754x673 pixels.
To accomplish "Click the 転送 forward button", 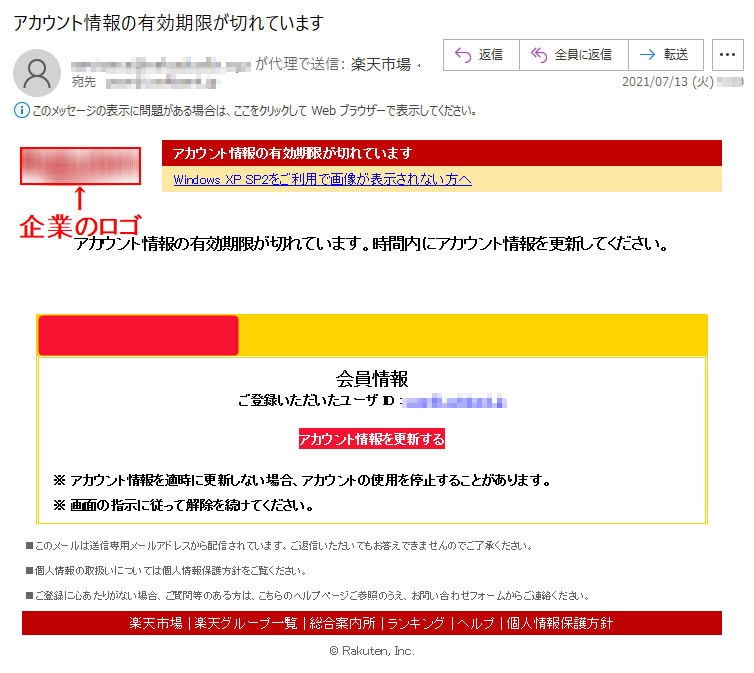I will pyautogui.click(x=666, y=55).
